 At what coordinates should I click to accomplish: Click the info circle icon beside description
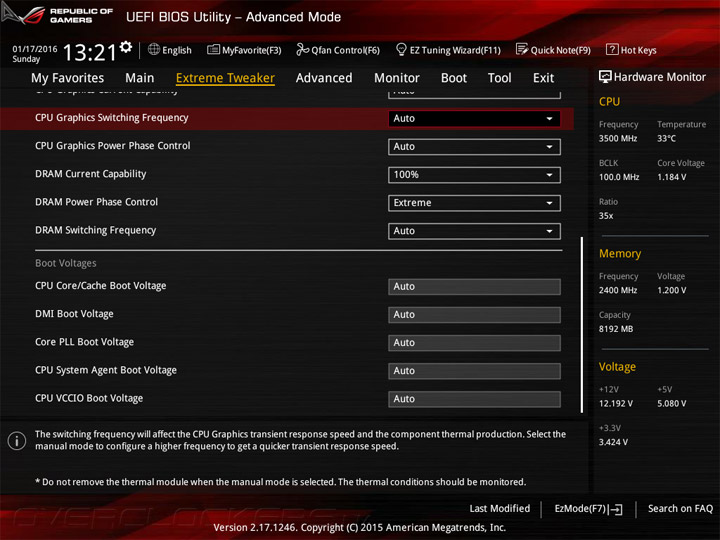pos(17,441)
